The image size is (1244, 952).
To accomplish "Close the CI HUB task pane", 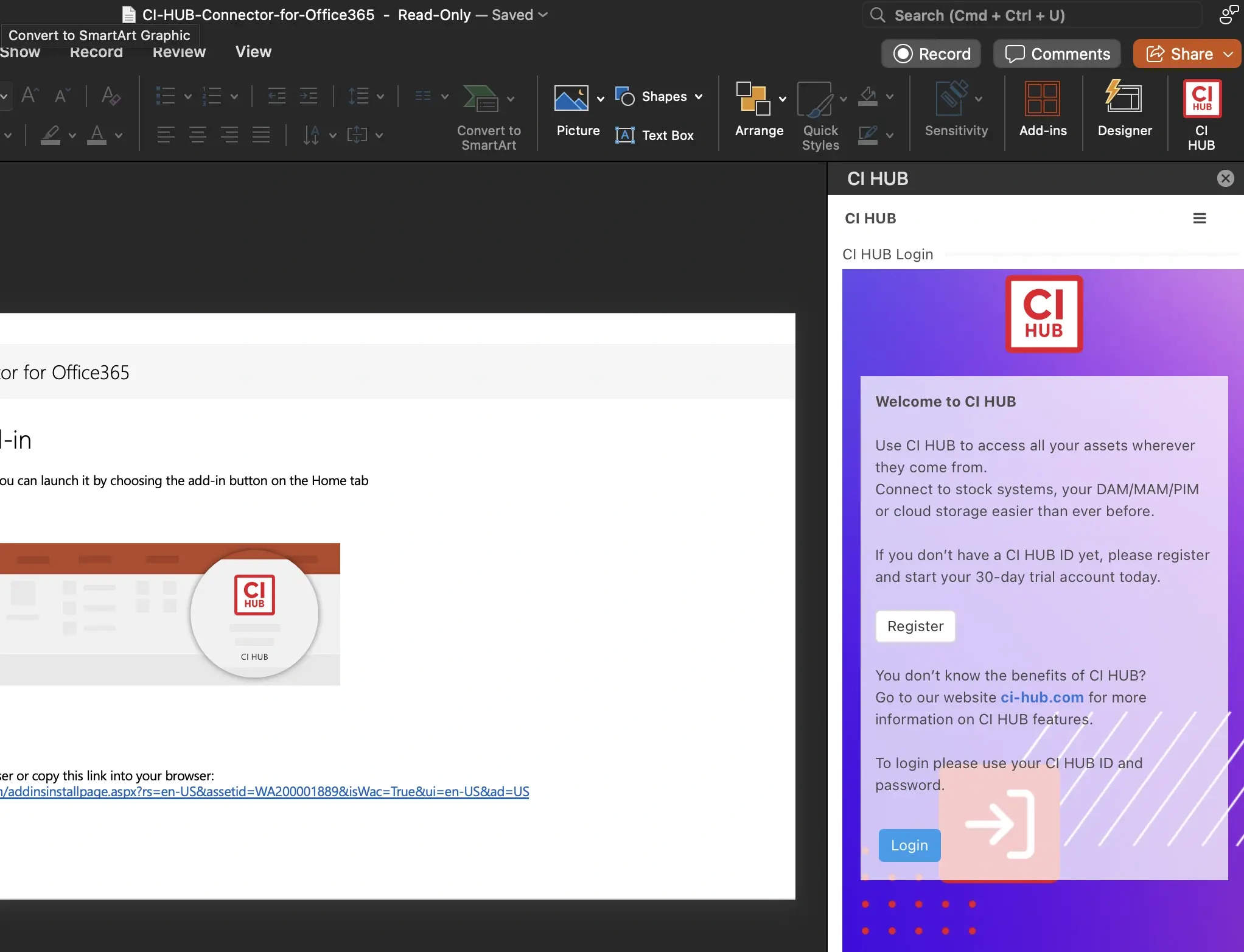I will 1225,178.
